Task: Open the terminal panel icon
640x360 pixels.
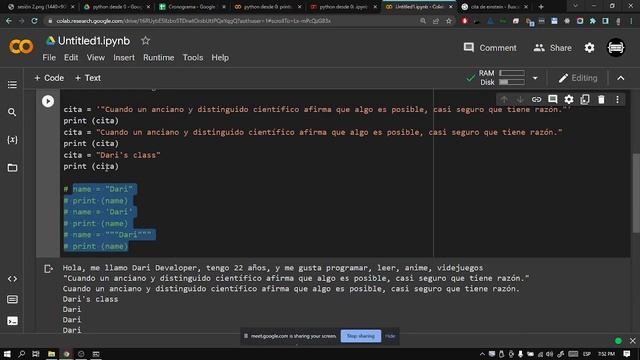Action: [x=12, y=321]
